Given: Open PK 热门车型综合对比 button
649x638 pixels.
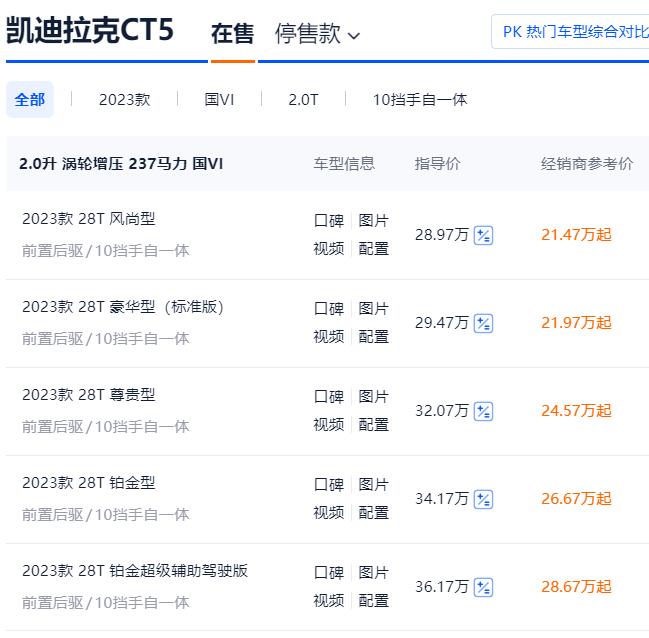Looking at the screenshot, I should pyautogui.click(x=570, y=31).
